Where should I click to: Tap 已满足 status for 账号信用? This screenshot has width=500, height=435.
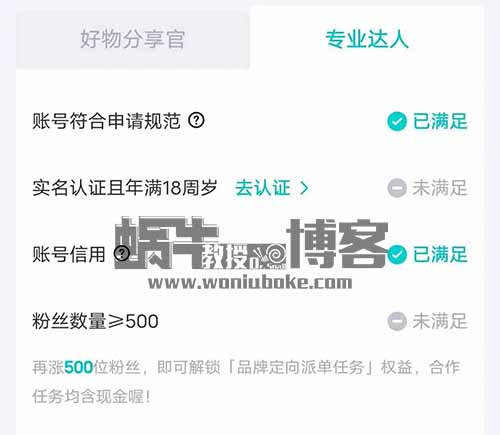click(x=440, y=255)
